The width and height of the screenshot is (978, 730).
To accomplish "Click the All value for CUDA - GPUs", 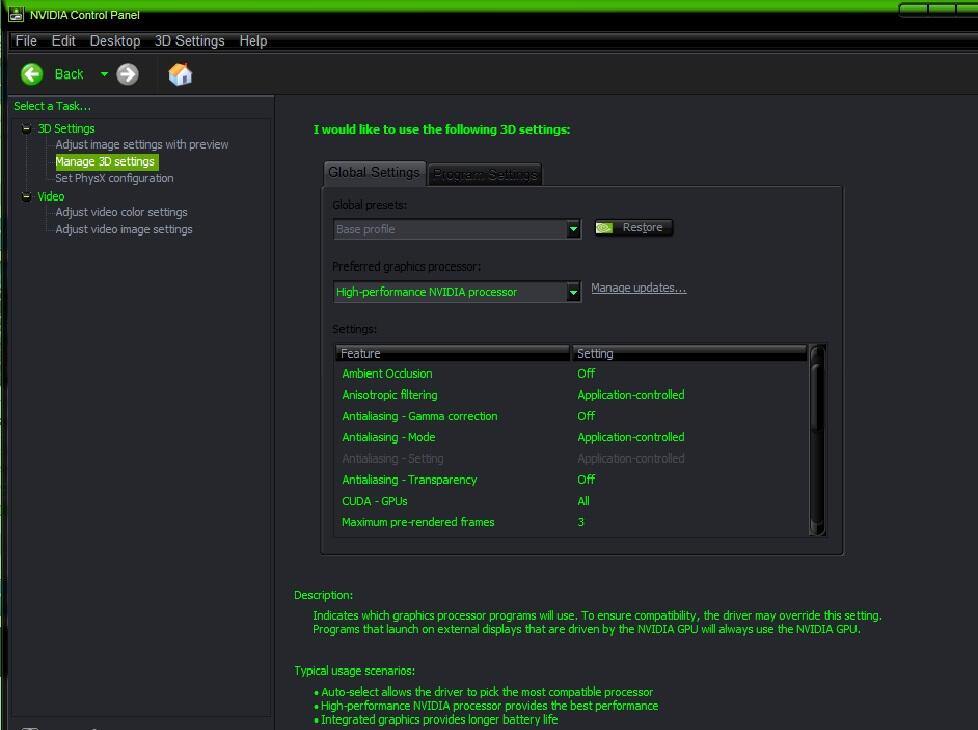I will tap(583, 501).
